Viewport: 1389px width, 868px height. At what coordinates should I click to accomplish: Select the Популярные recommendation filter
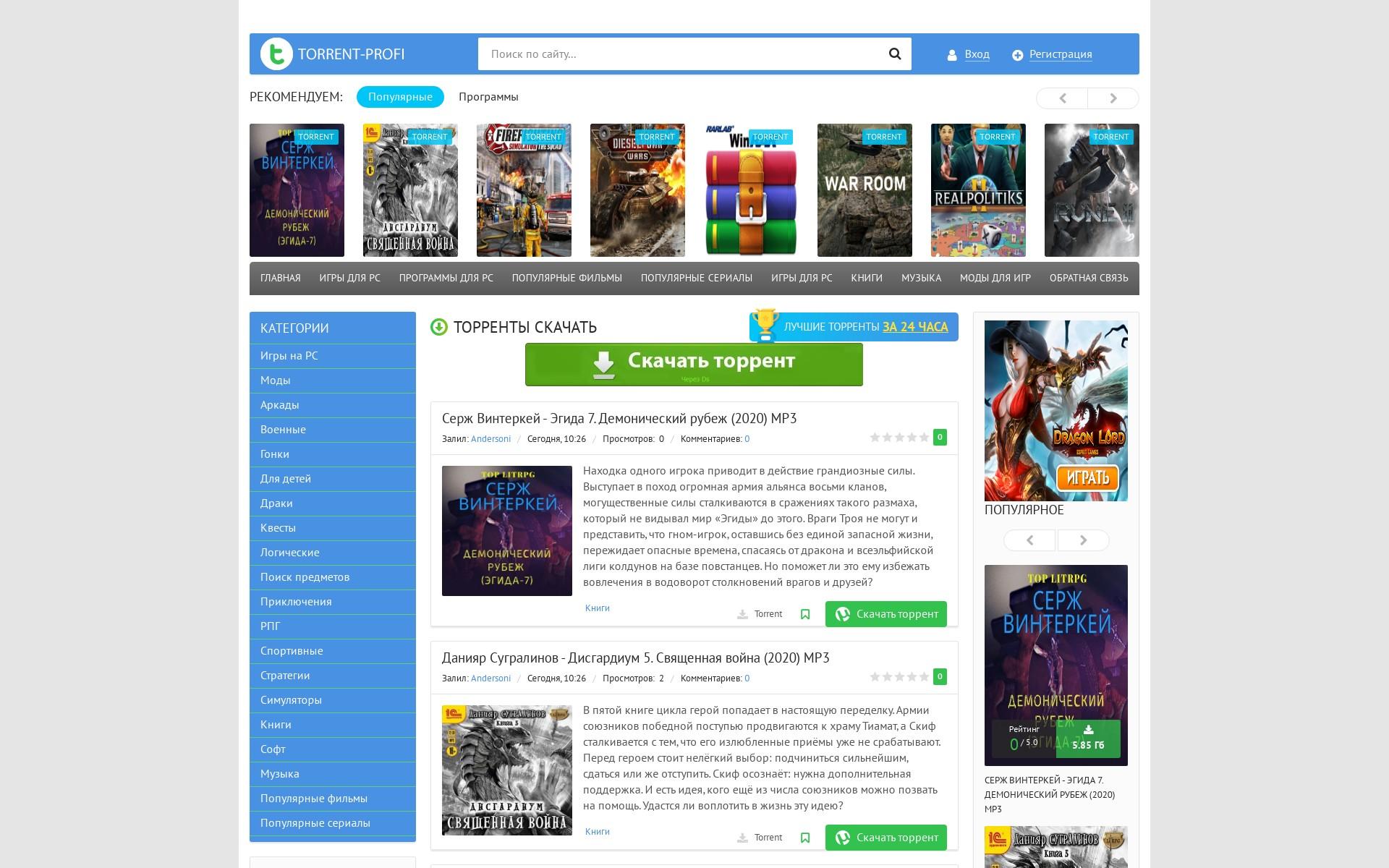coord(400,97)
